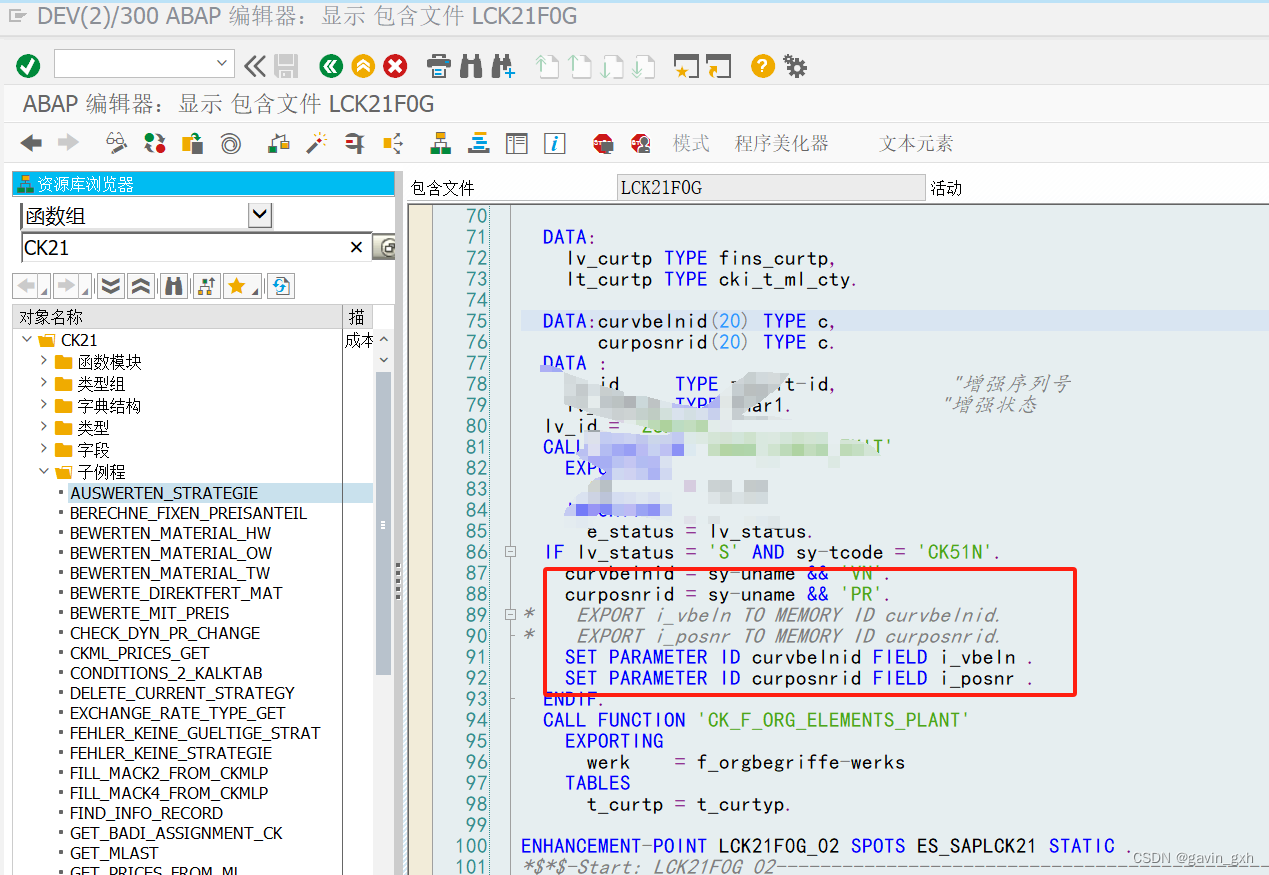
Task: Click the Other Object icon
Action: click(x=192, y=143)
